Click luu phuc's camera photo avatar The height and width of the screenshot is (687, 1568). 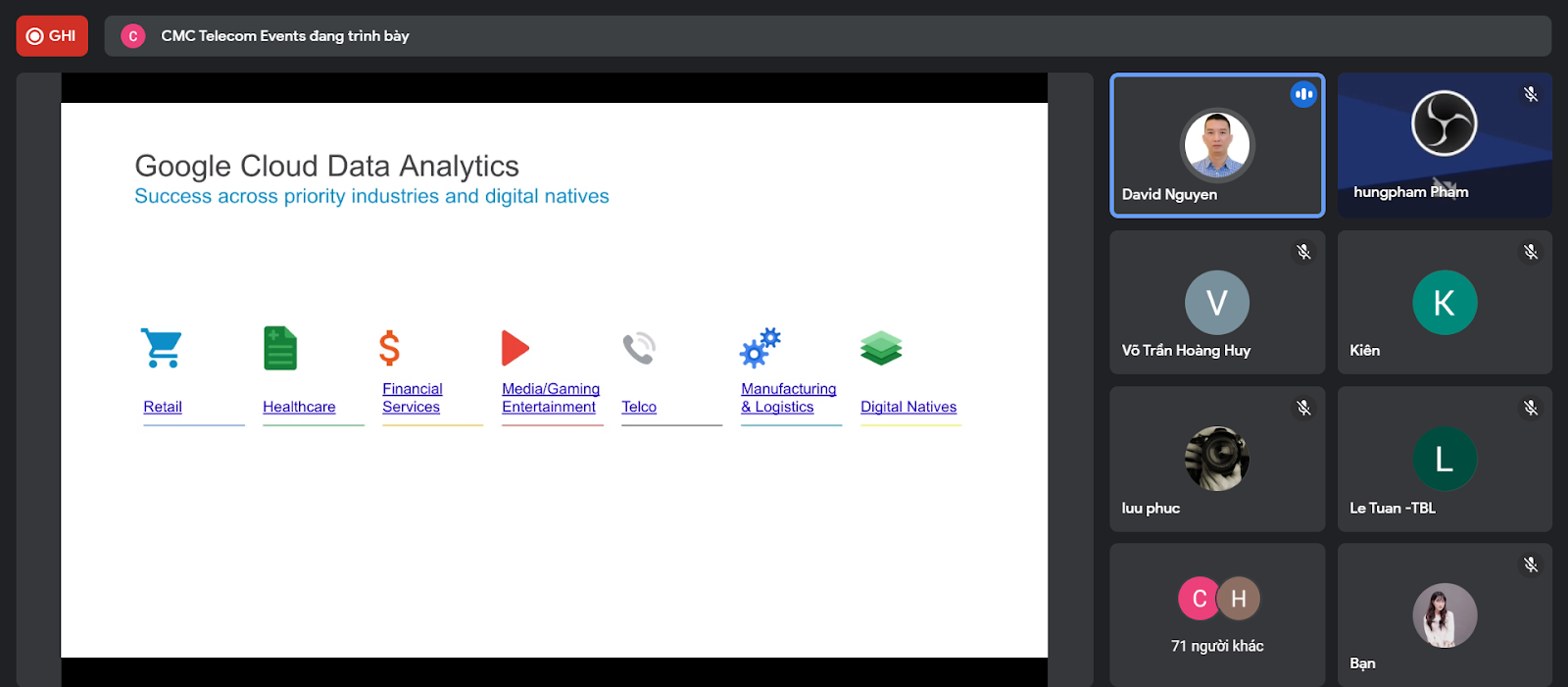pos(1217,459)
